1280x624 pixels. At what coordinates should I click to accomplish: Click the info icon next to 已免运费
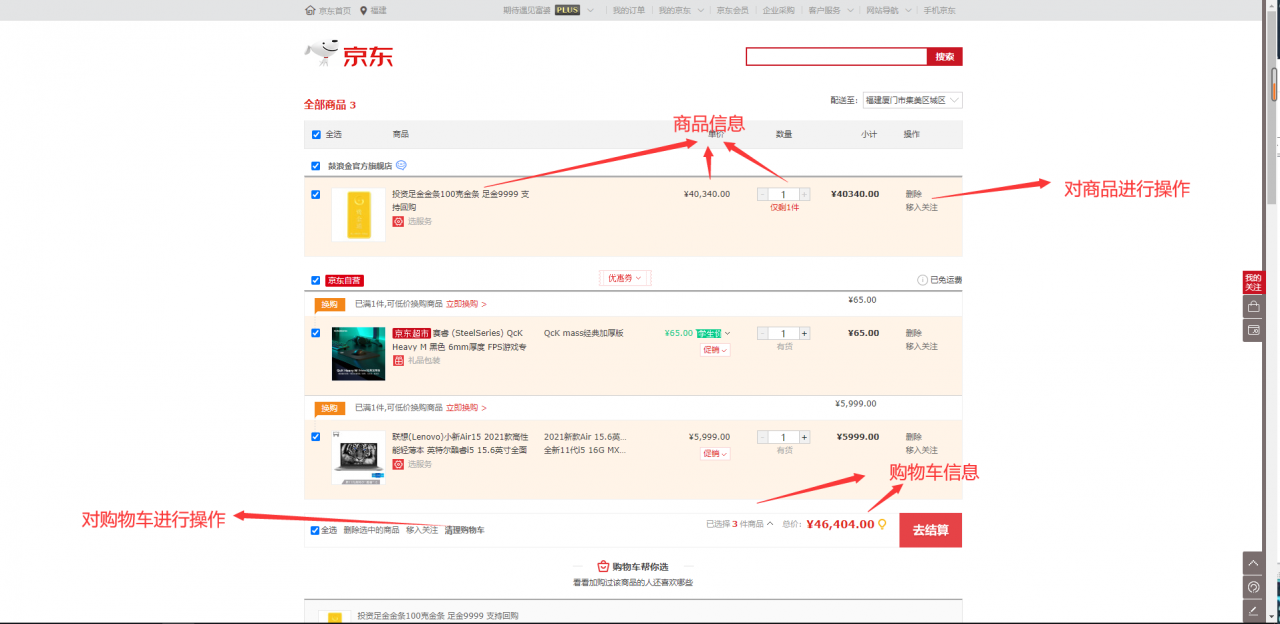[x=922, y=280]
